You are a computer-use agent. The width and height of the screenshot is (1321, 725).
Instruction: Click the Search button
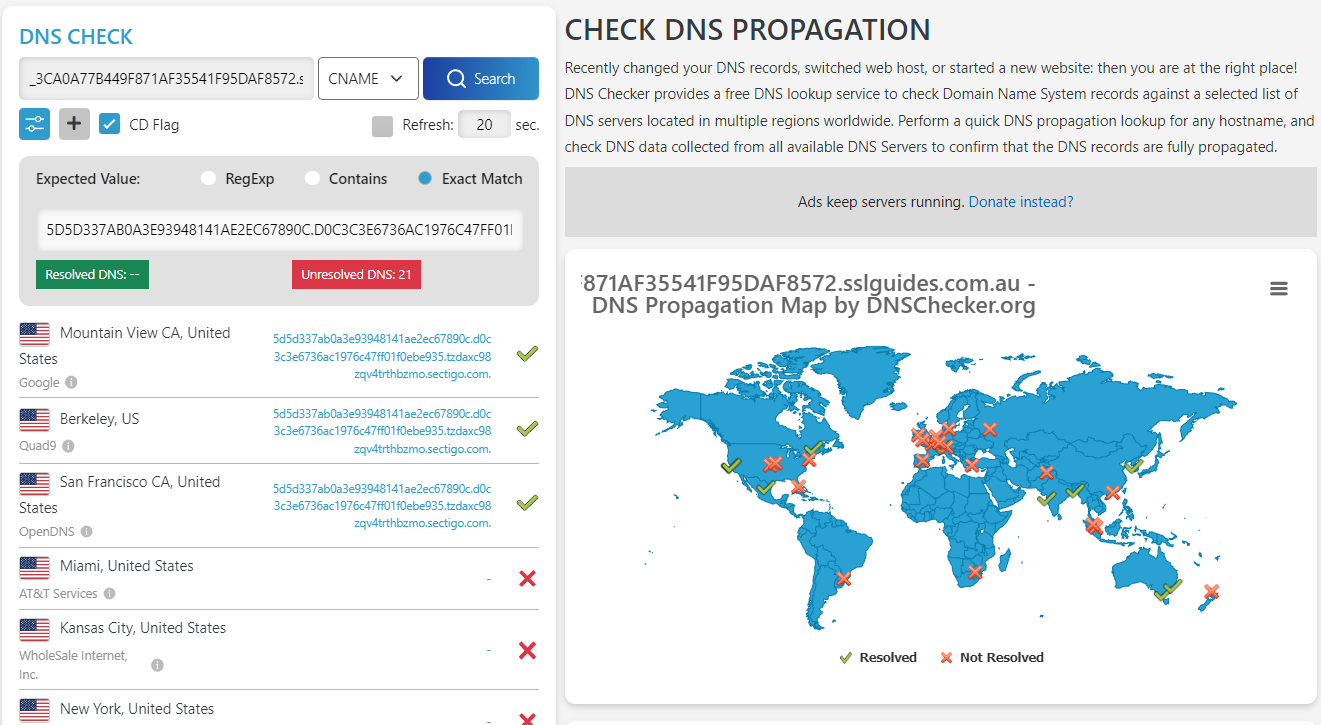(x=481, y=77)
